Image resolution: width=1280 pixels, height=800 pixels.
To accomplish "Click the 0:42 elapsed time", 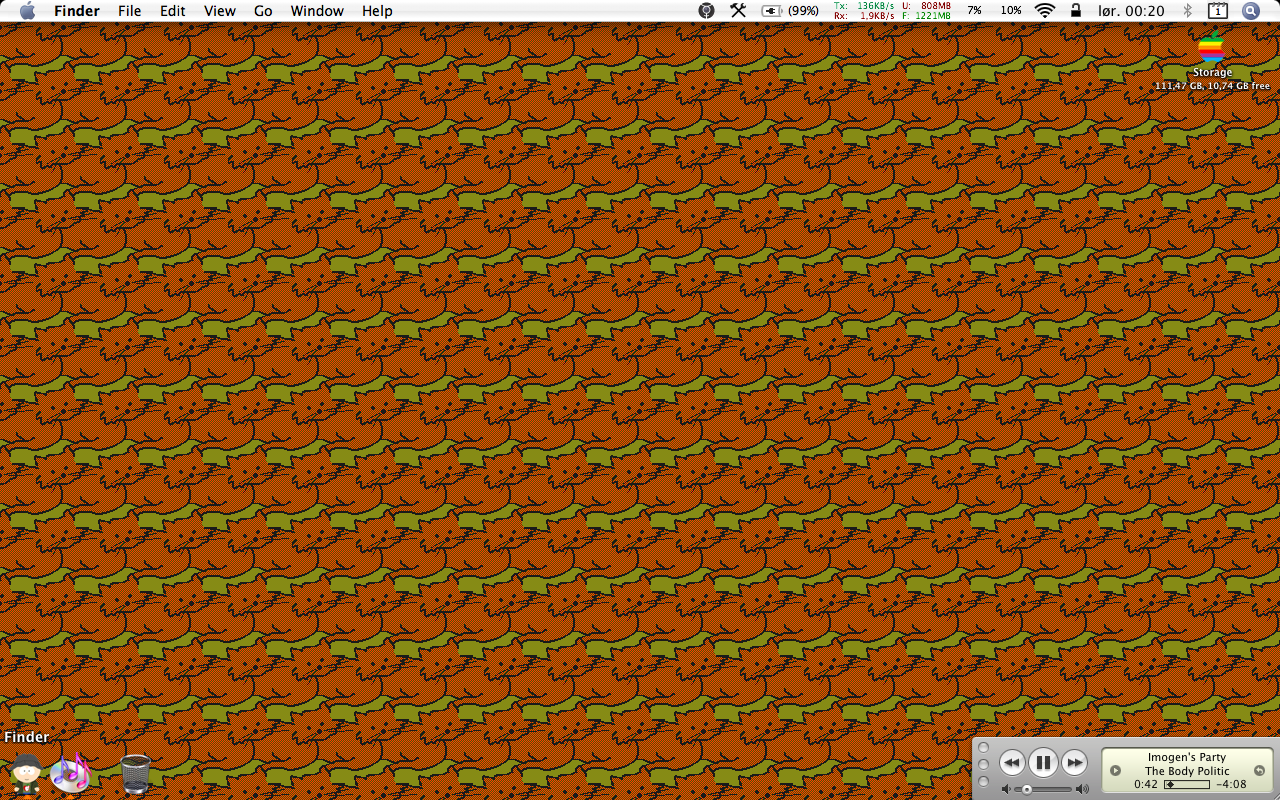I will click(x=1146, y=784).
